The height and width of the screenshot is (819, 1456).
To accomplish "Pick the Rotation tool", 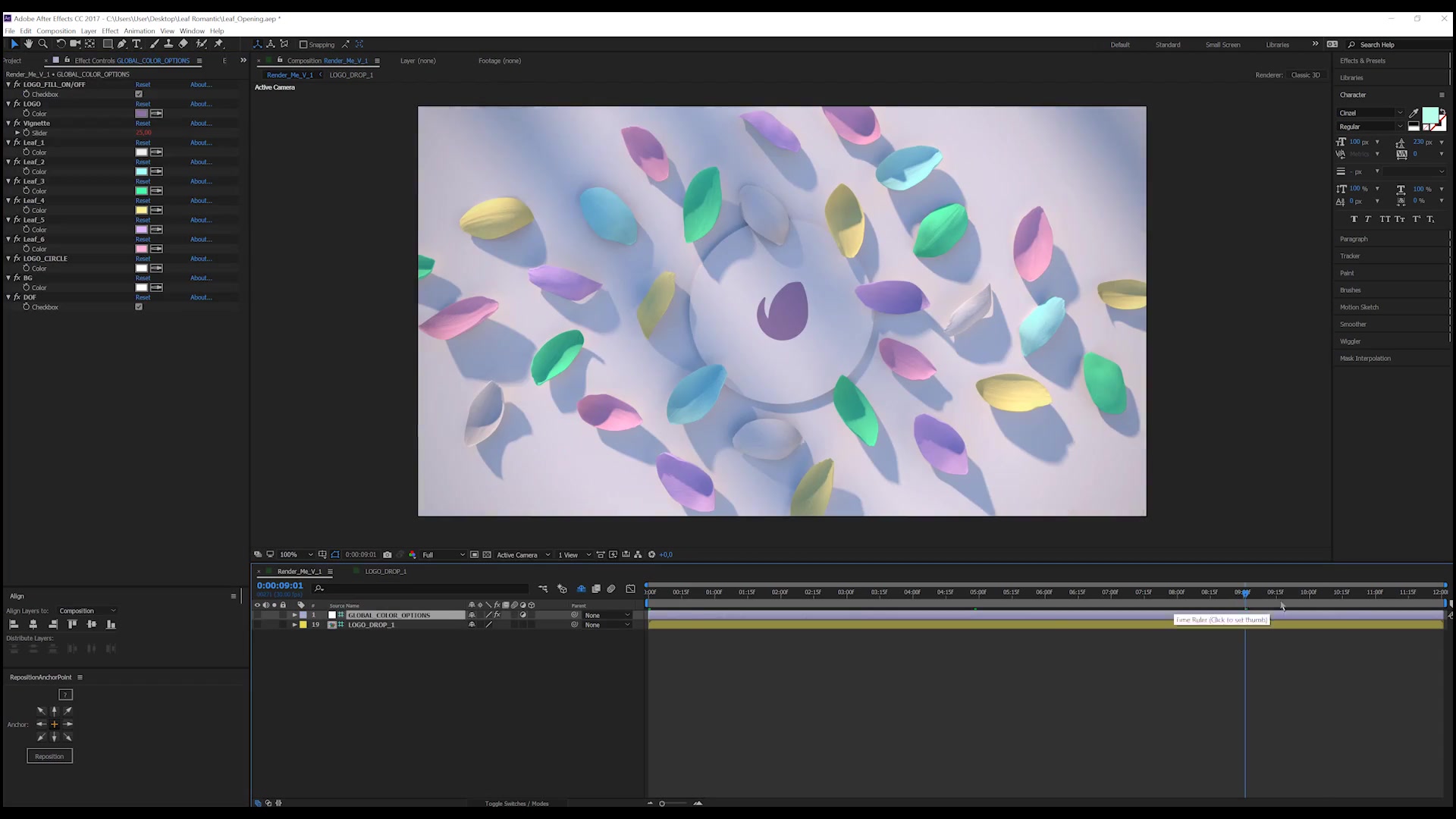I will (61, 44).
